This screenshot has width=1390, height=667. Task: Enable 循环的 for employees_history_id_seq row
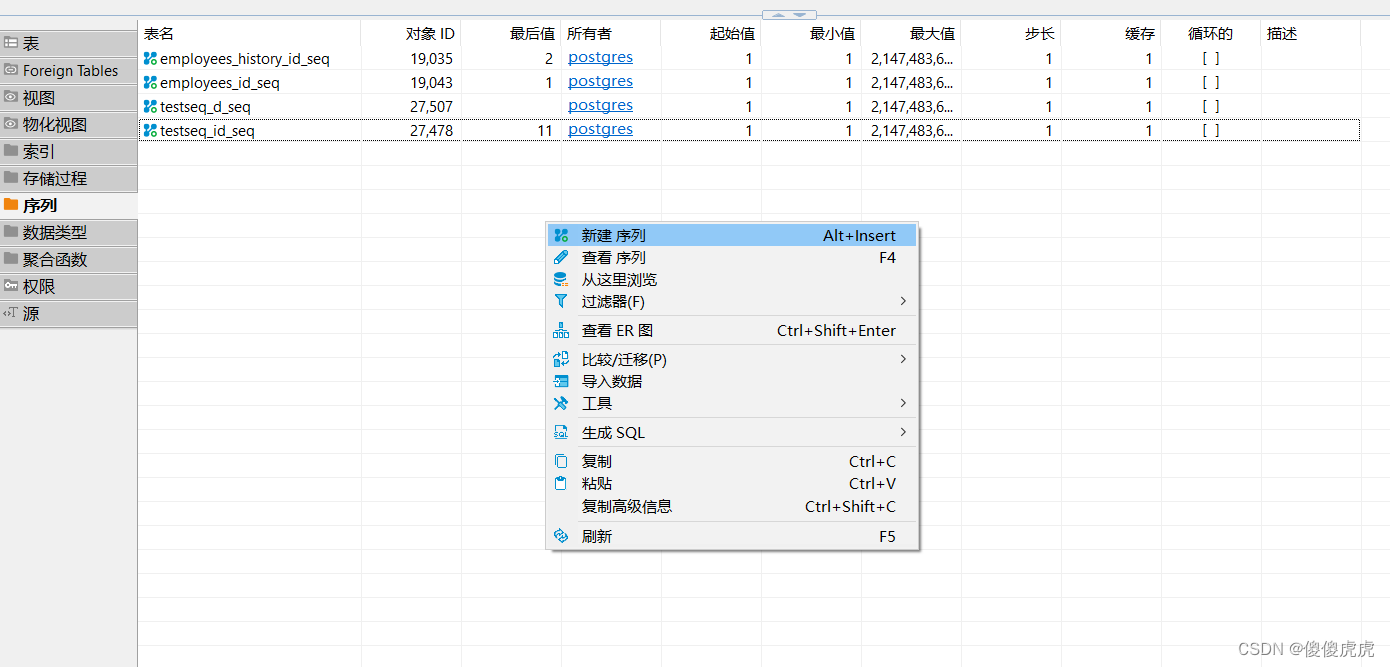click(1211, 58)
